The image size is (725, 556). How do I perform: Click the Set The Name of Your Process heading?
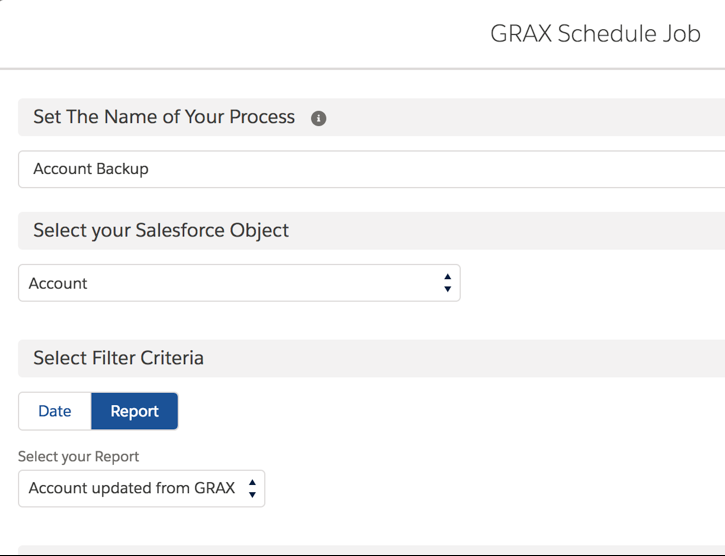coord(164,117)
